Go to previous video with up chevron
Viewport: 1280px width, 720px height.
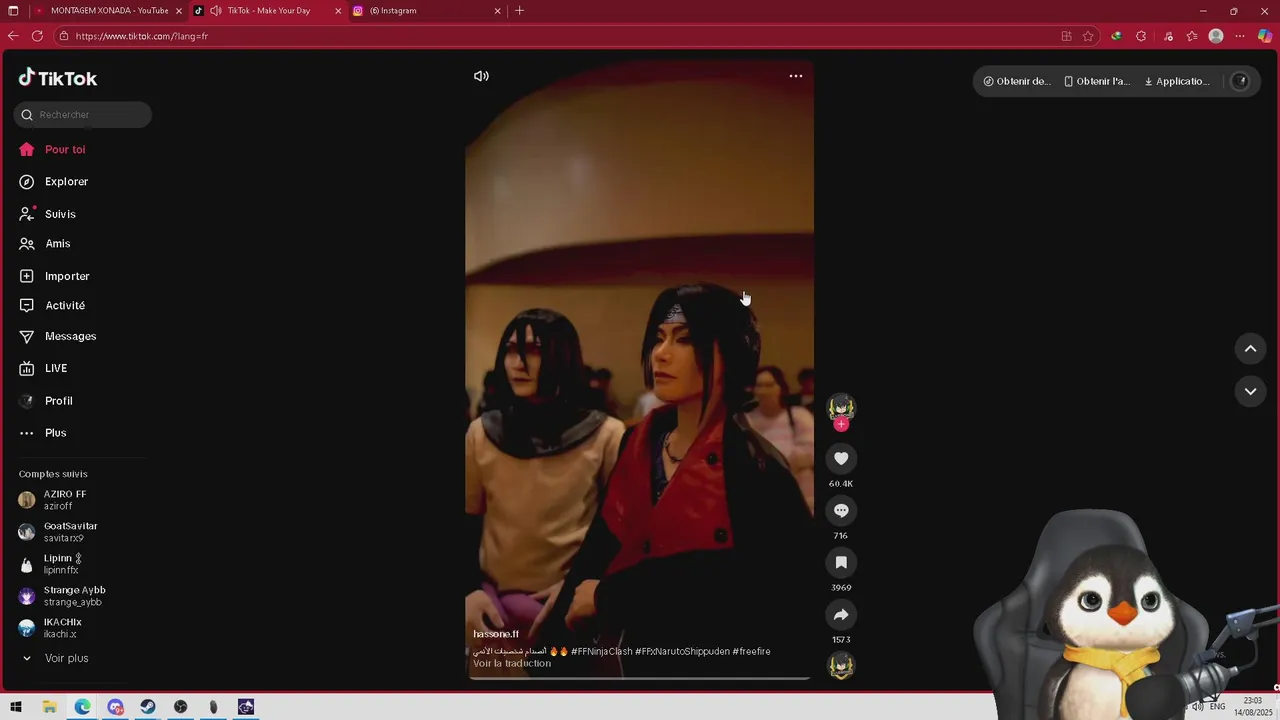coord(1250,349)
